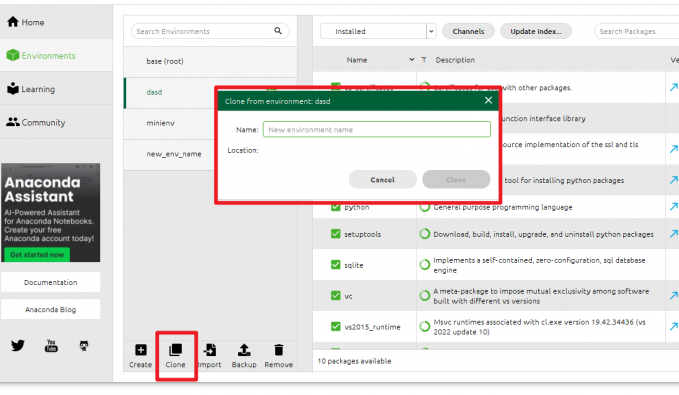Click the Update index button

(x=536, y=31)
